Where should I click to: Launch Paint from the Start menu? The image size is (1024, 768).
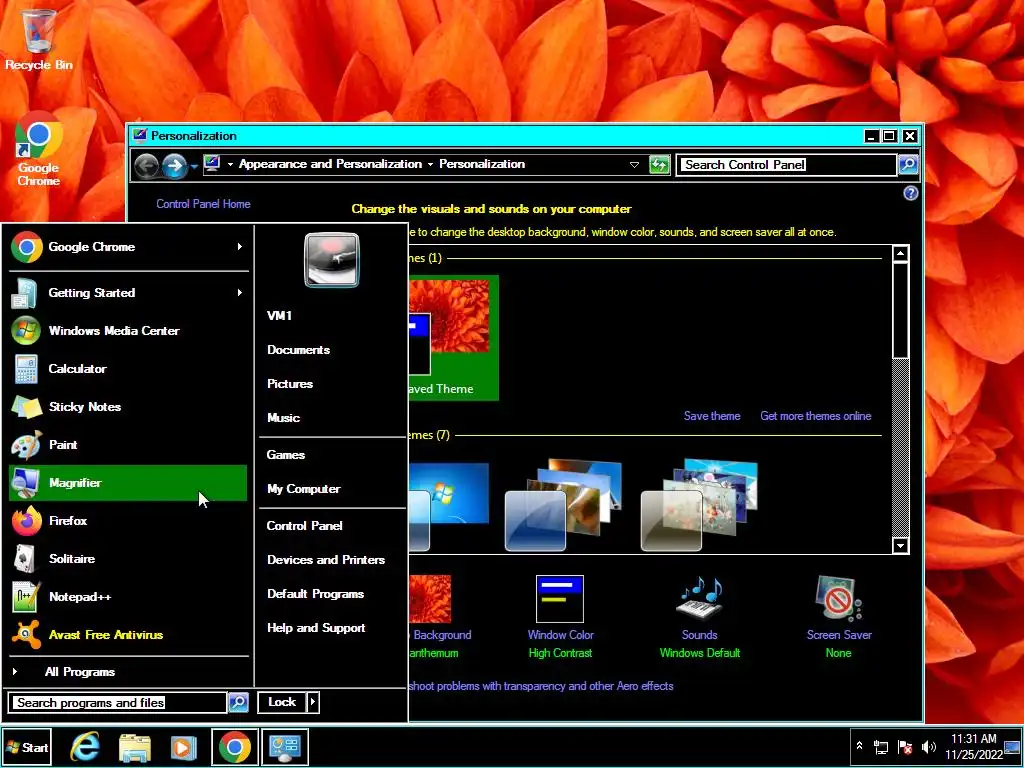128,445
